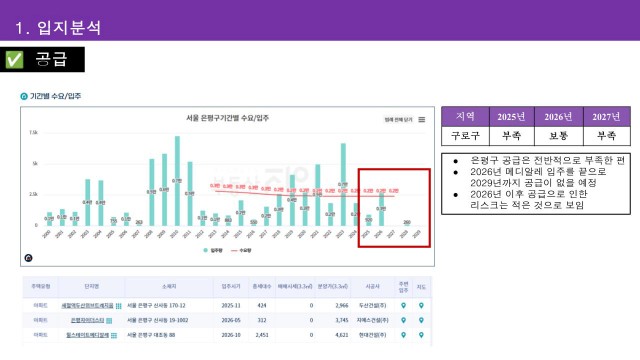This screenshot has width=640, height=360.
Task: Click the 두산건설(주) builder cell
Action: click(372, 305)
